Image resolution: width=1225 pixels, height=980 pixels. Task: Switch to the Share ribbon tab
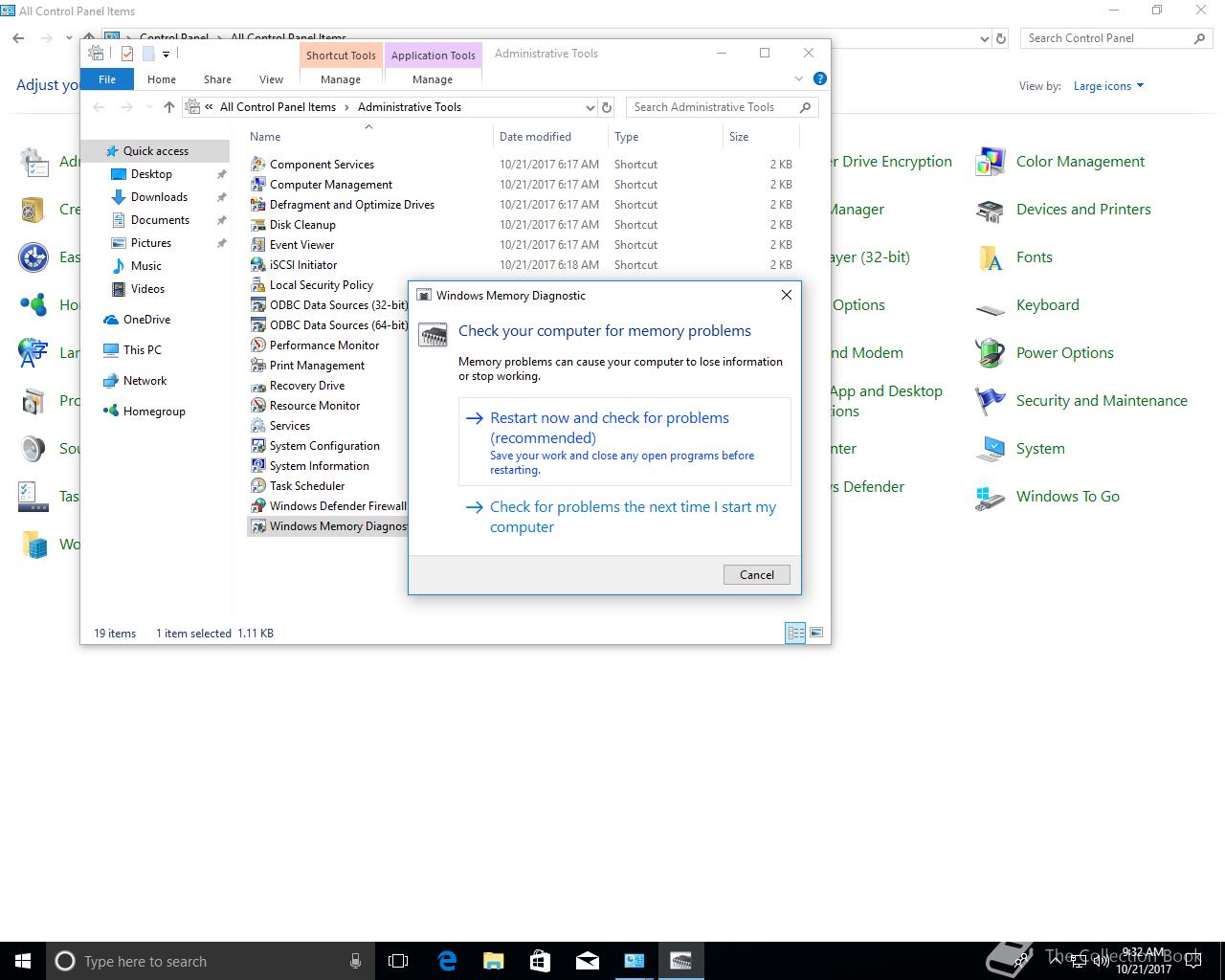[x=217, y=79]
